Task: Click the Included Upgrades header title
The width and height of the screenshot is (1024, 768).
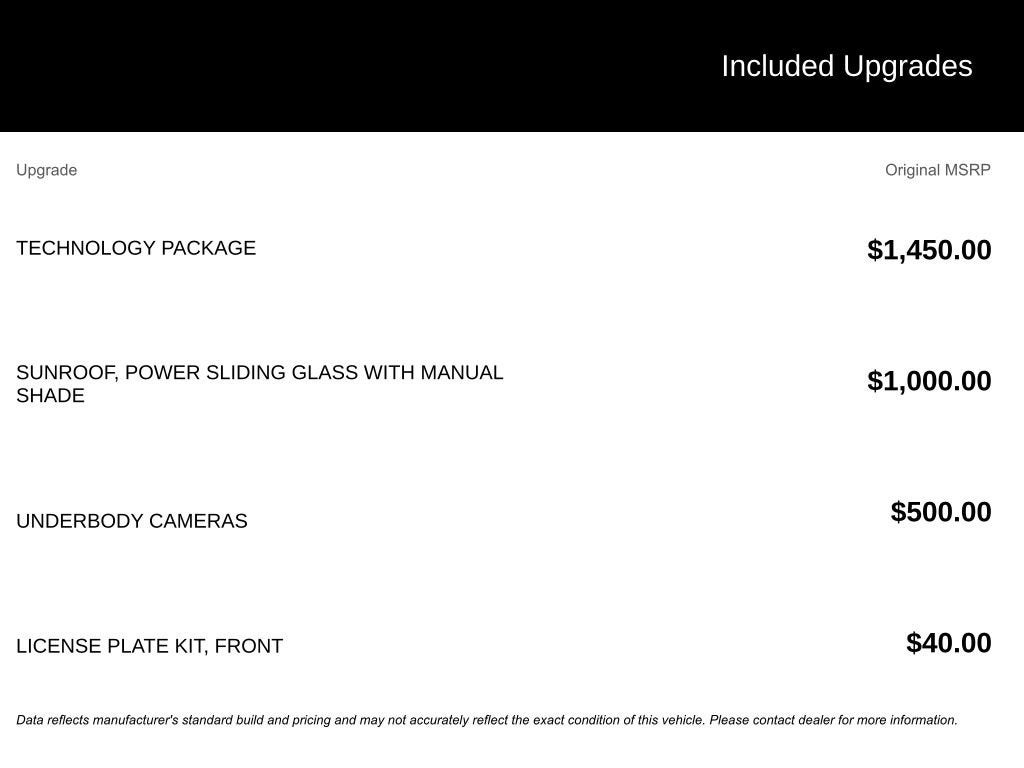Action: tap(846, 66)
